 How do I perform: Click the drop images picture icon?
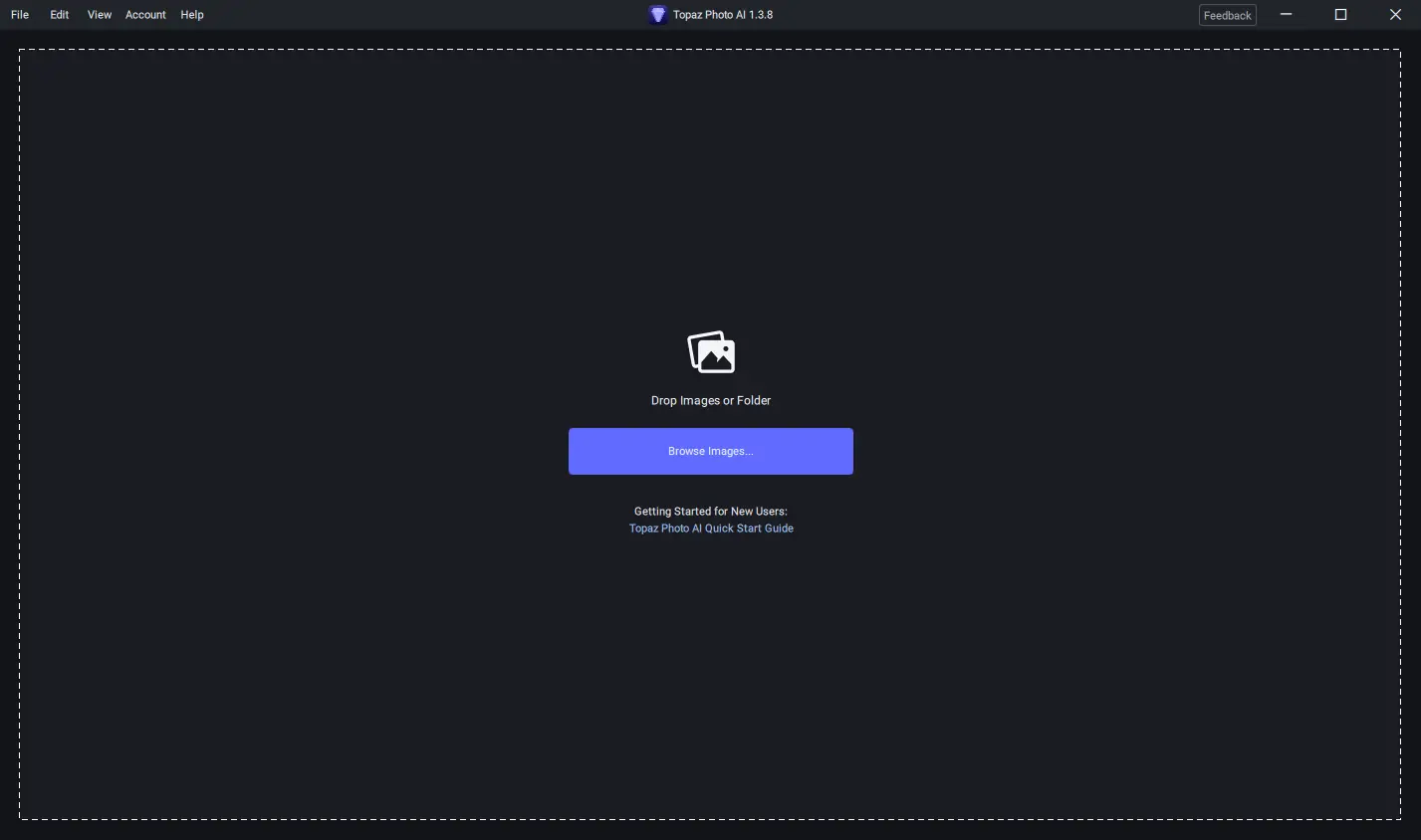click(x=711, y=352)
